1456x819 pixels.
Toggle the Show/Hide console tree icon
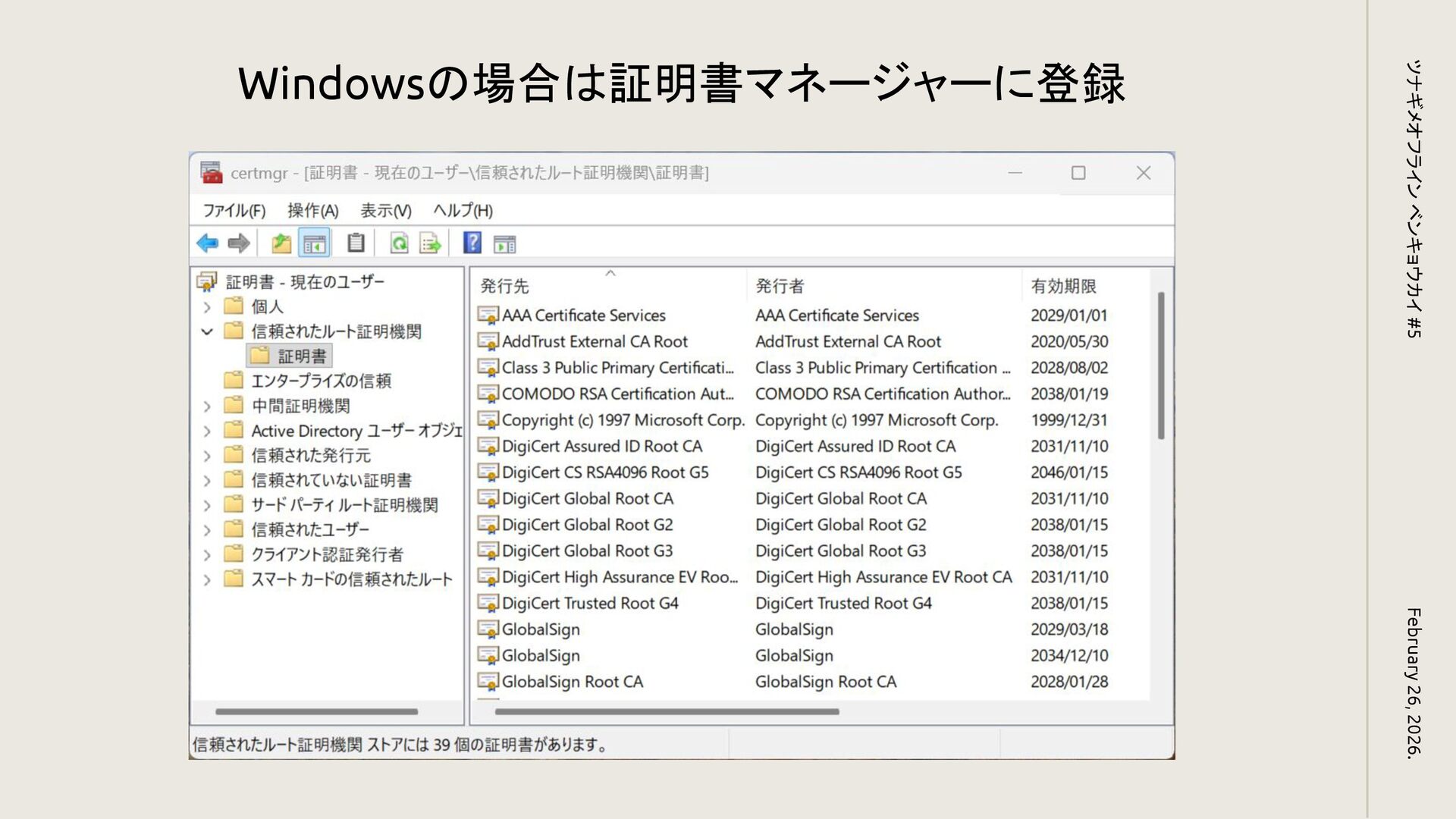(314, 243)
